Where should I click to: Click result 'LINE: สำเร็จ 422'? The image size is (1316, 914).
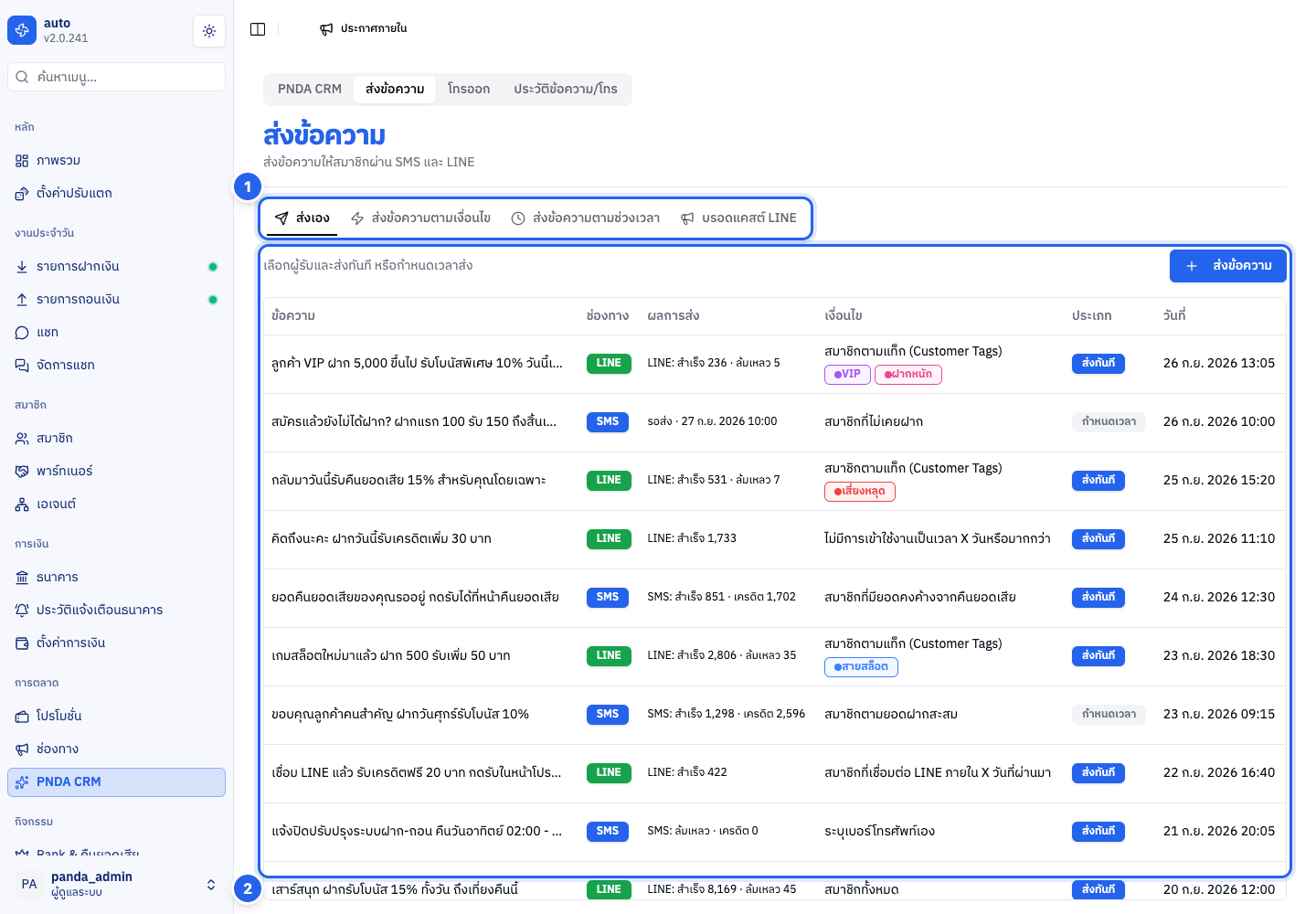(x=687, y=772)
